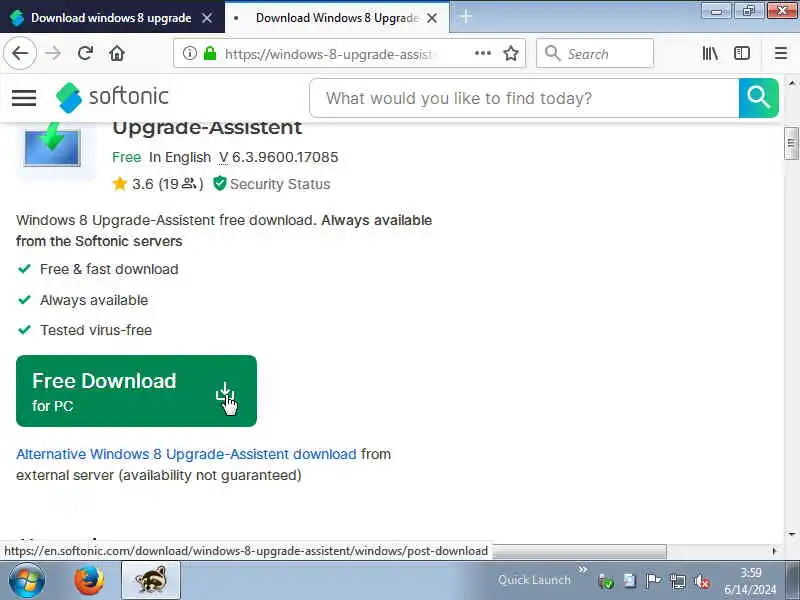The width and height of the screenshot is (800, 600).
Task: Bookmark this page with the star icon
Action: [x=511, y=53]
